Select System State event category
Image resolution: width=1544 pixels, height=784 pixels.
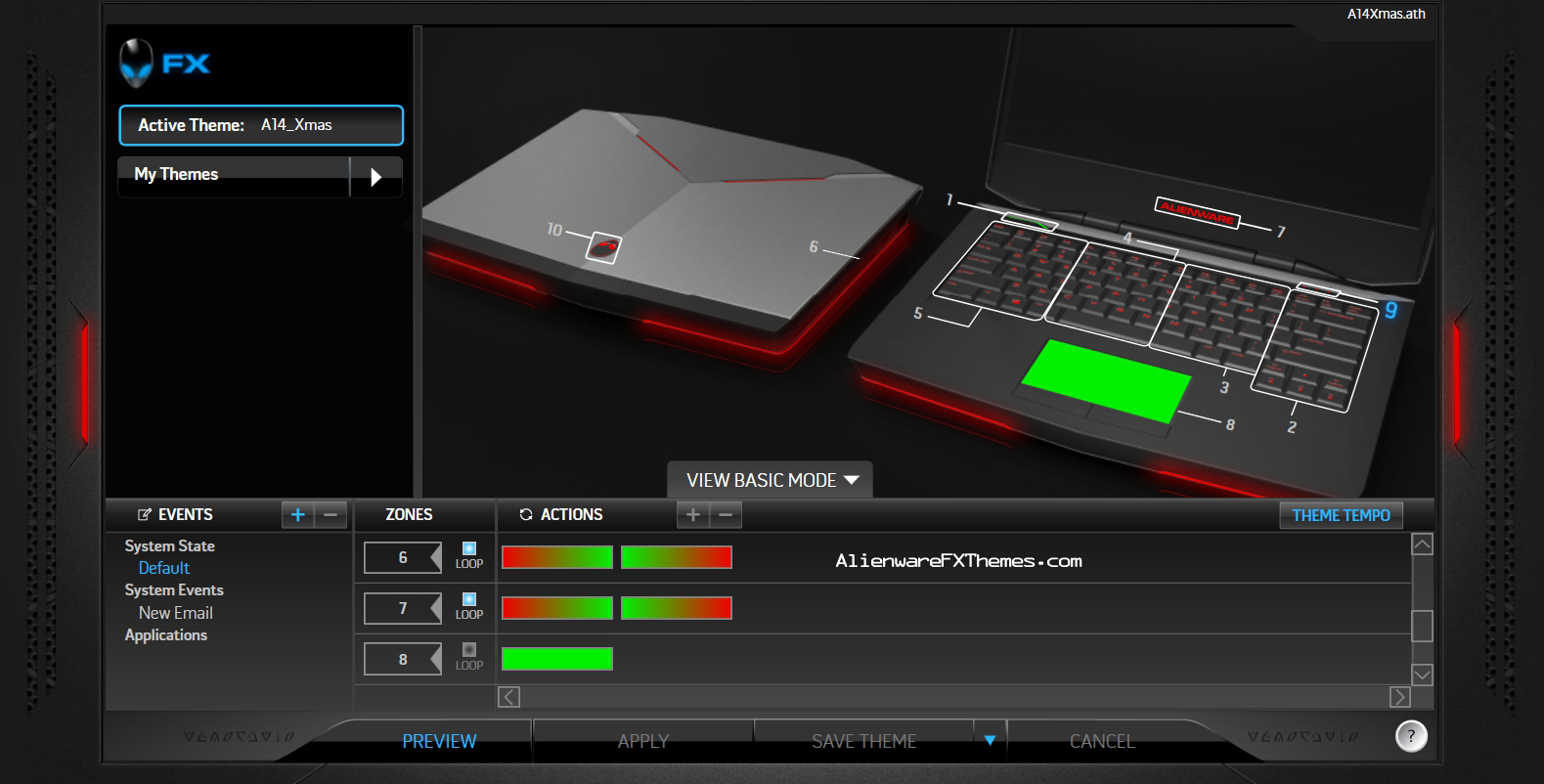tap(169, 545)
